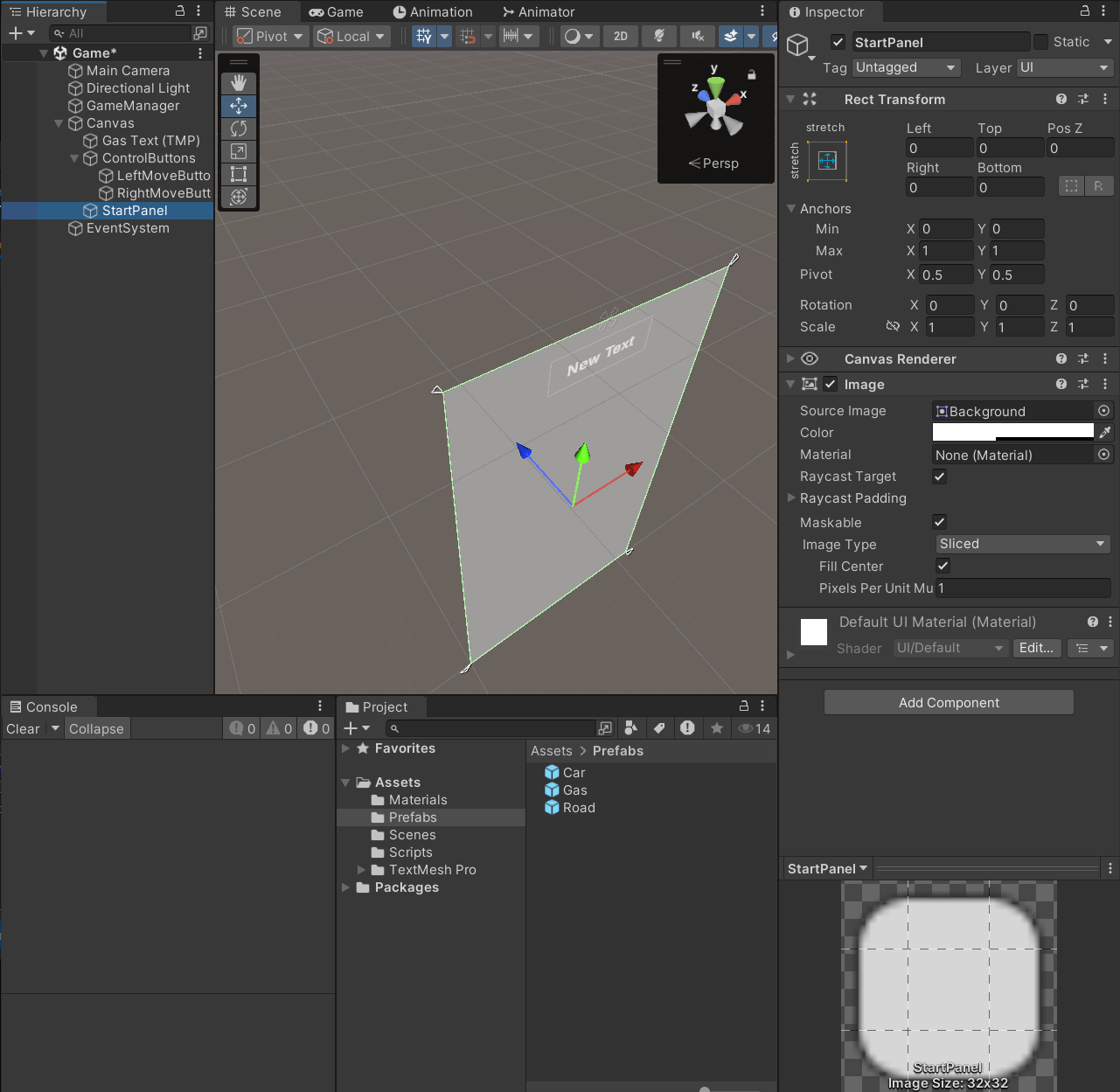Open Image Type Sliced dropdown
1120x1092 pixels.
1023,544
